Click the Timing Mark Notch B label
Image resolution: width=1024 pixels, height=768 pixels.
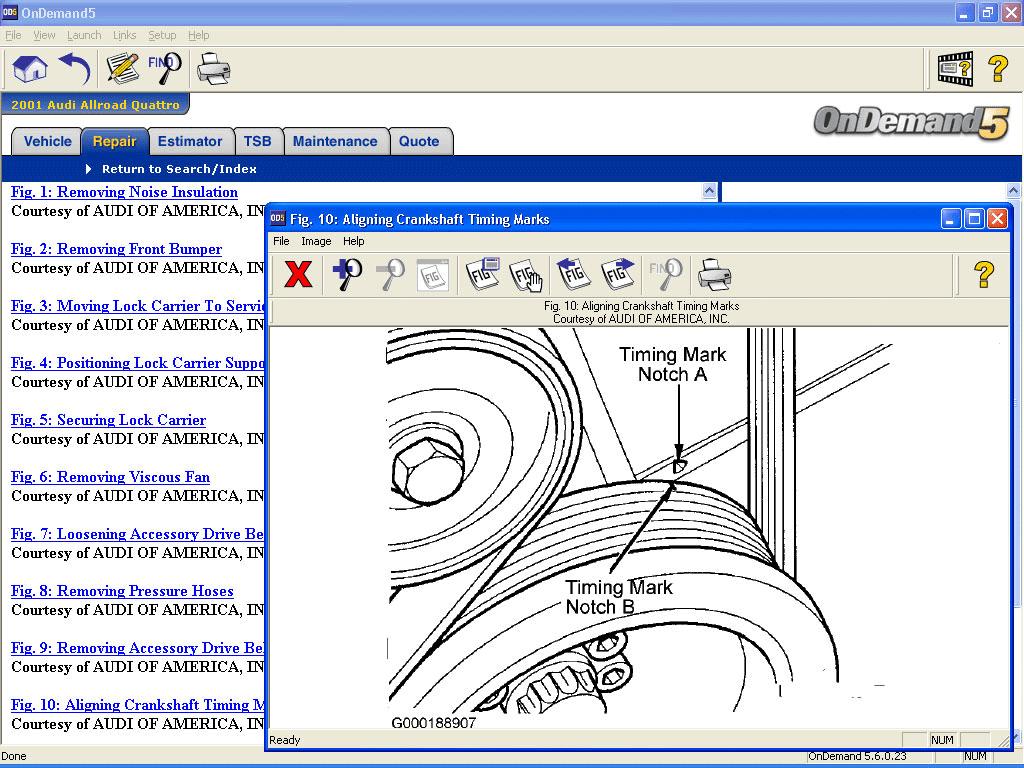[x=619, y=597]
